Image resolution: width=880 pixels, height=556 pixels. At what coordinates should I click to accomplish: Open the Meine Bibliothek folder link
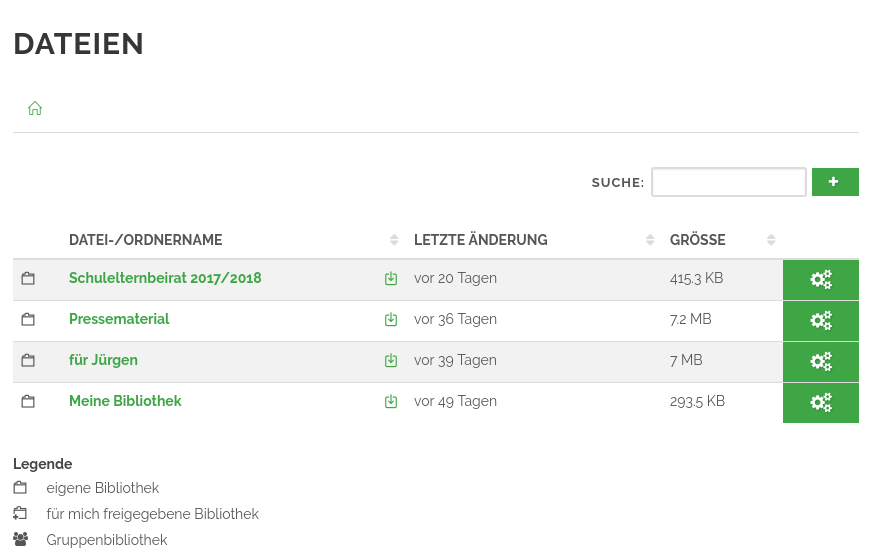(125, 401)
